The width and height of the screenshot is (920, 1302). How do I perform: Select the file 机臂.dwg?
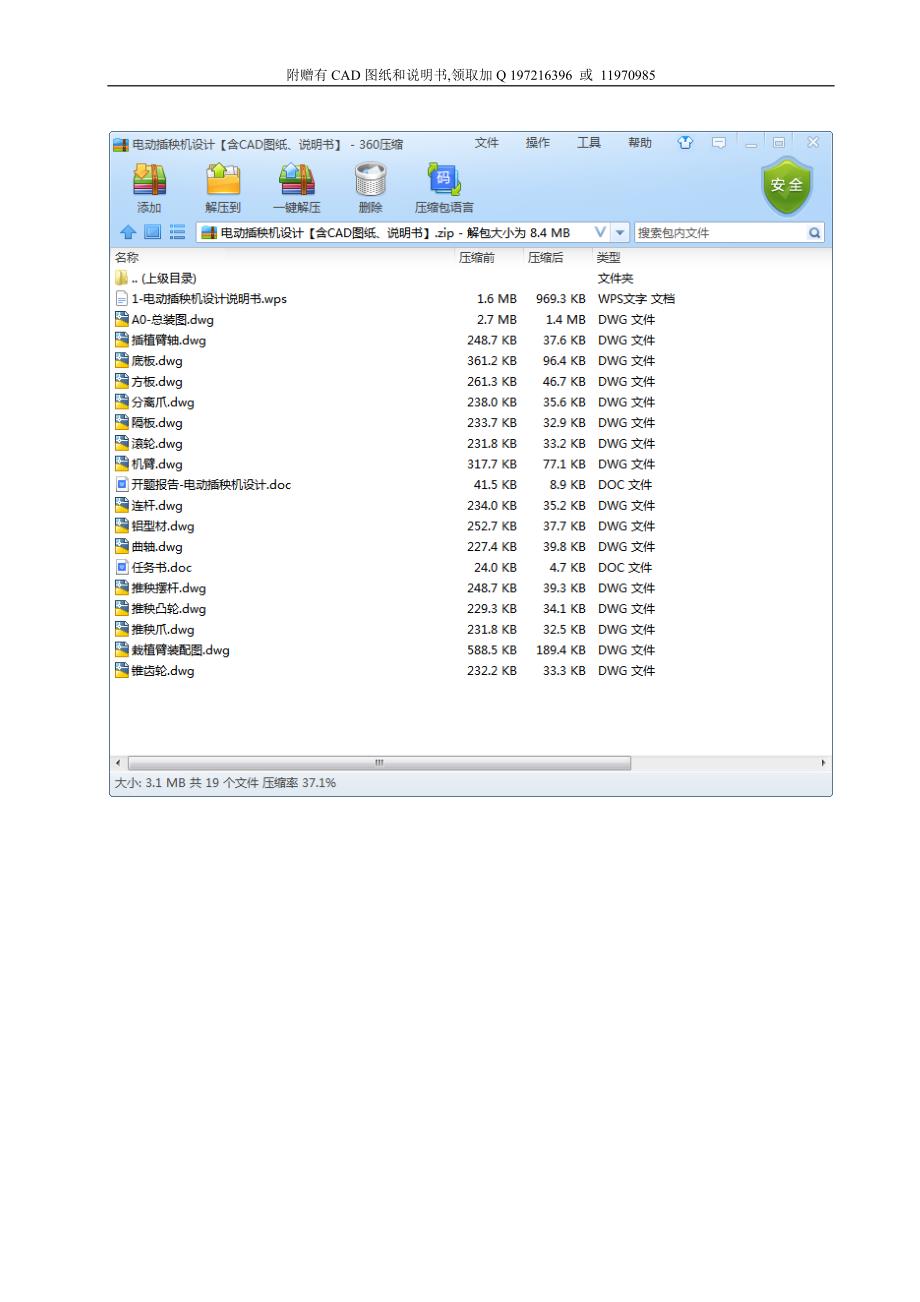click(x=157, y=464)
